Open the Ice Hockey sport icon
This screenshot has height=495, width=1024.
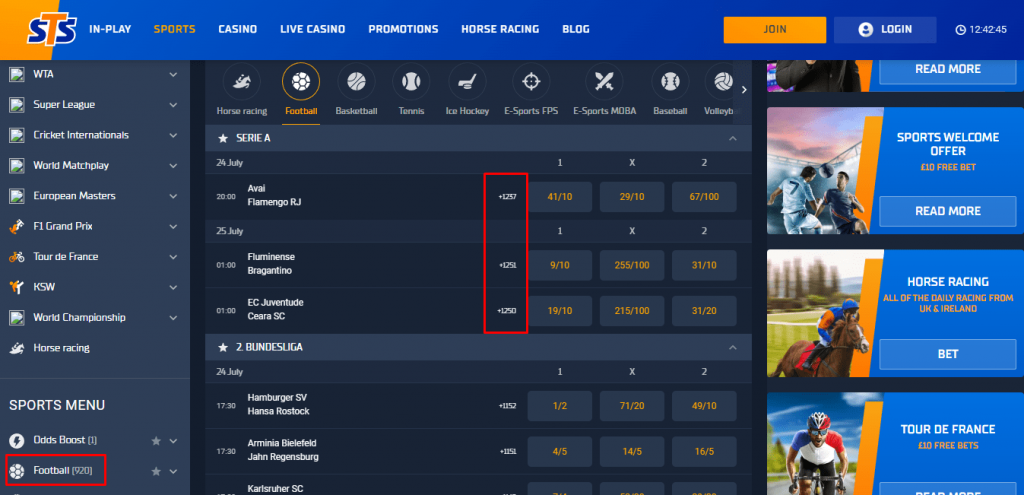[466, 81]
